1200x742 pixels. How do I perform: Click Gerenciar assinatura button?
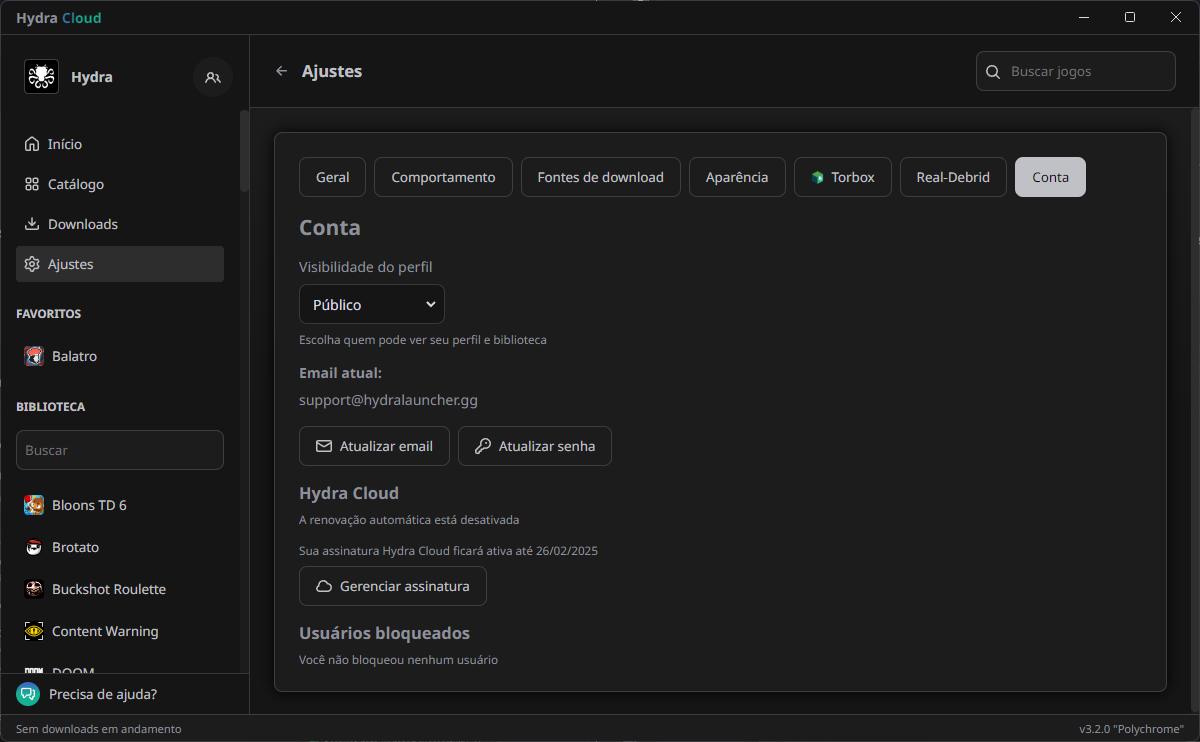[x=392, y=586]
